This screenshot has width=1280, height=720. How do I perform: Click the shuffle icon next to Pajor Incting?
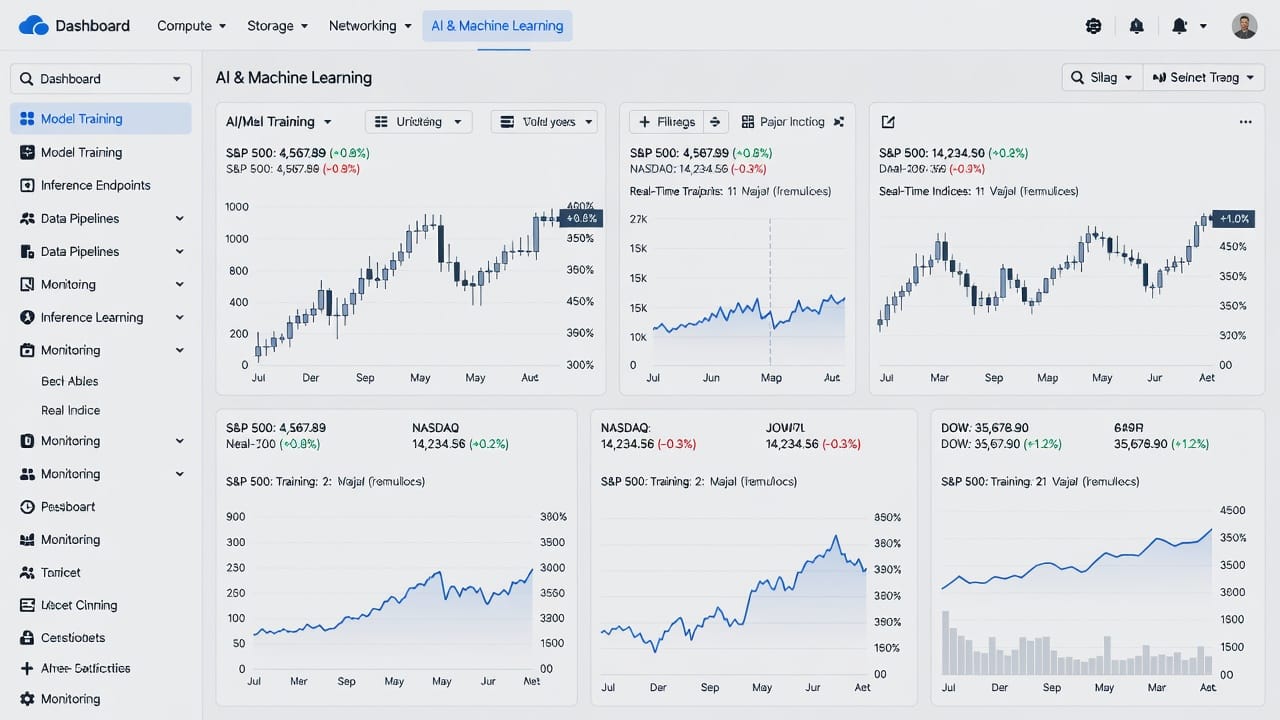tap(839, 122)
